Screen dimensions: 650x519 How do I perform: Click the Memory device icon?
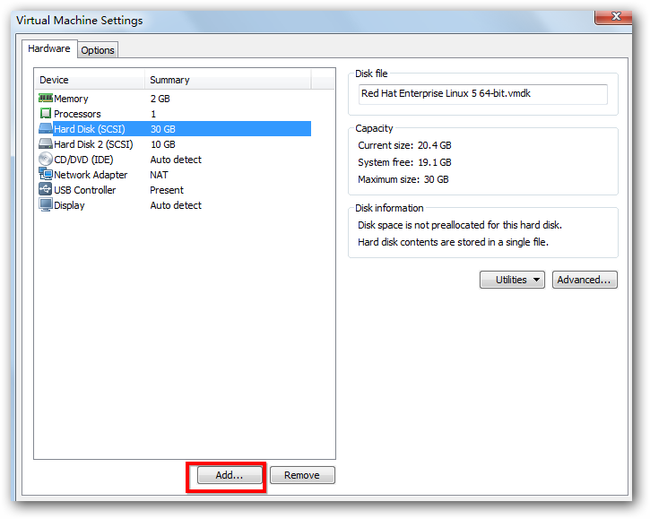(x=45, y=98)
